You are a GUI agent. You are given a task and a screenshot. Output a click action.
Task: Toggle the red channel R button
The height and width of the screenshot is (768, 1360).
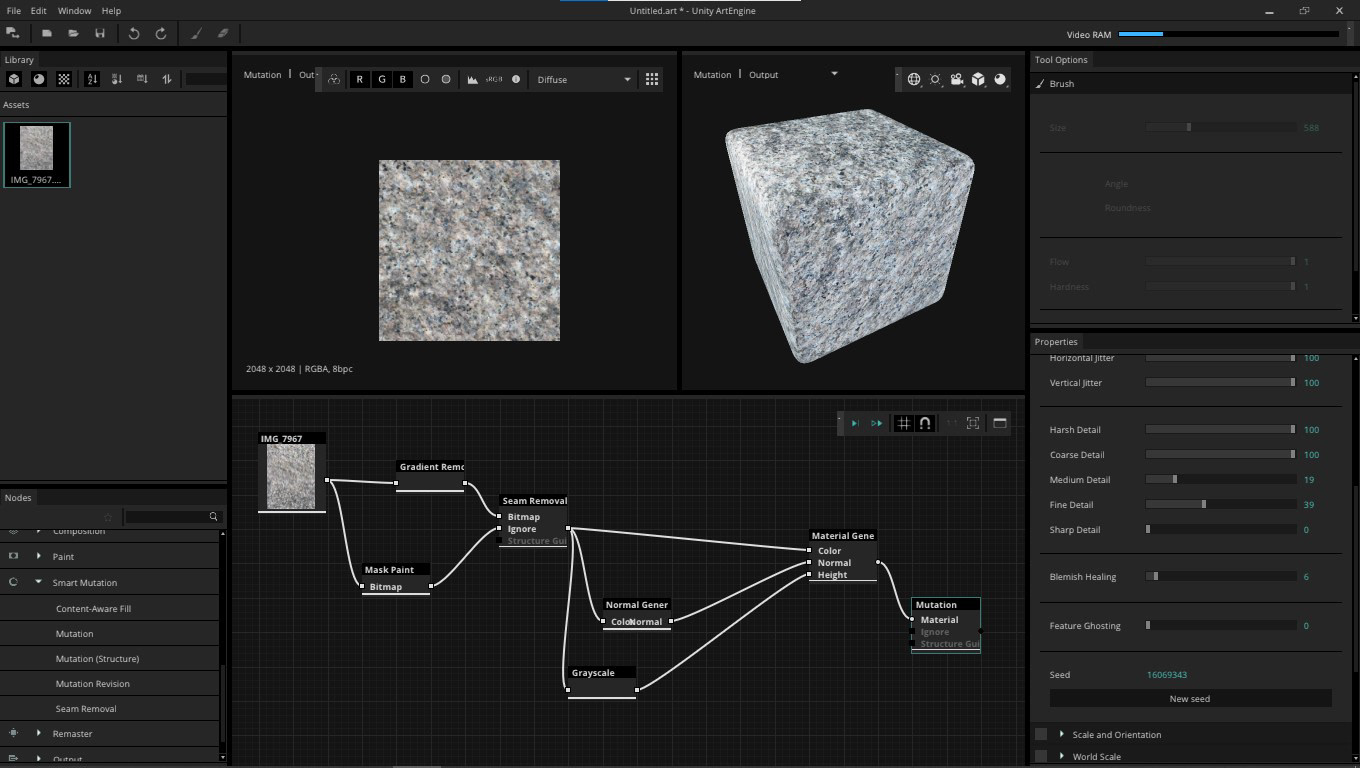360,79
